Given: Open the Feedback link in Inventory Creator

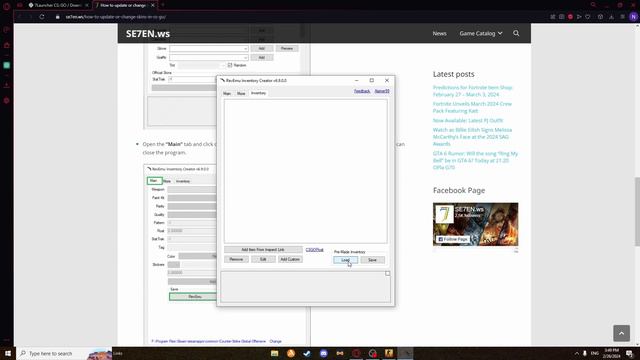Looking at the screenshot, I should [x=362, y=91].
